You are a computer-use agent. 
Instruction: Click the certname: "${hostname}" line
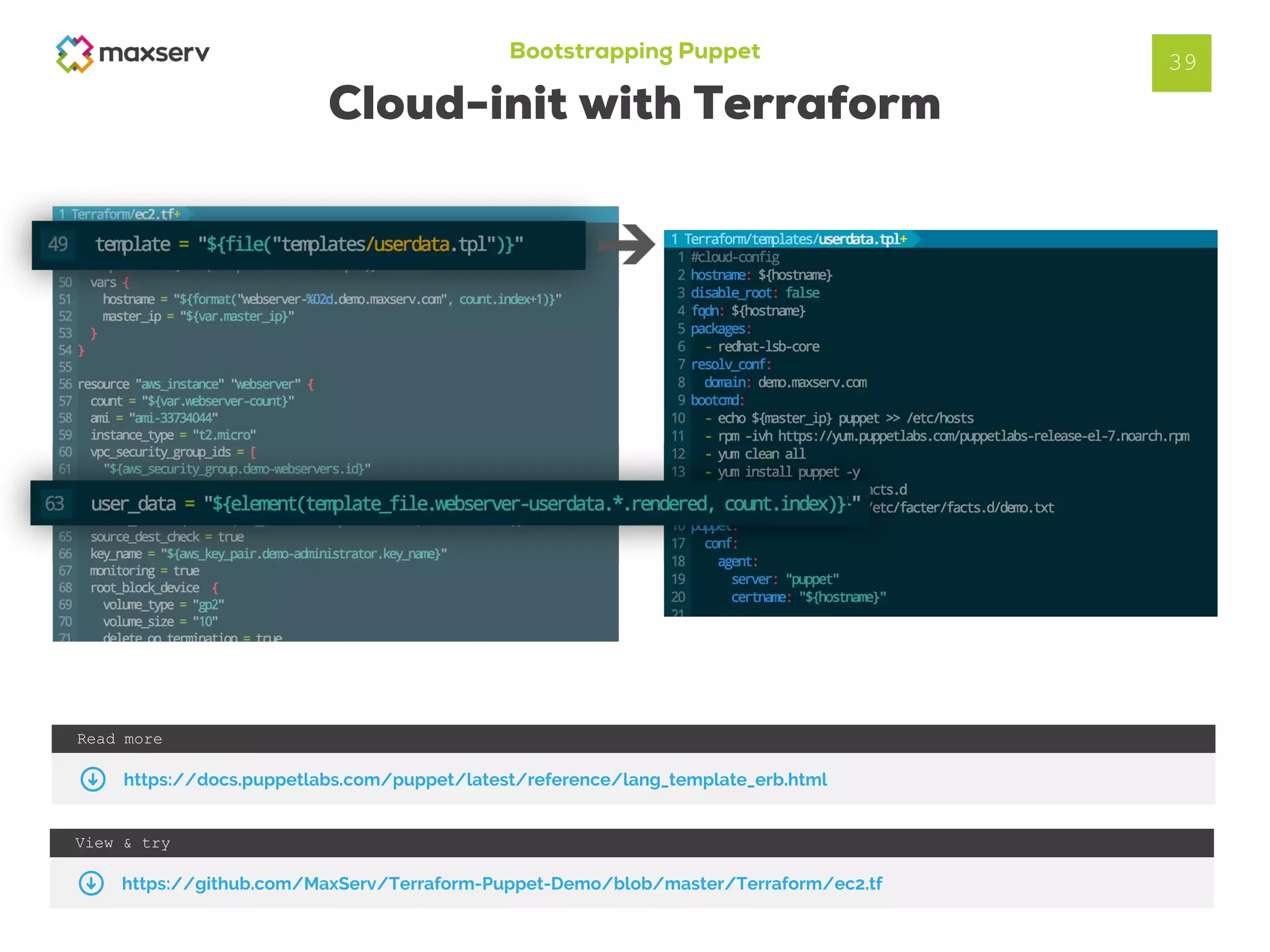tap(809, 598)
